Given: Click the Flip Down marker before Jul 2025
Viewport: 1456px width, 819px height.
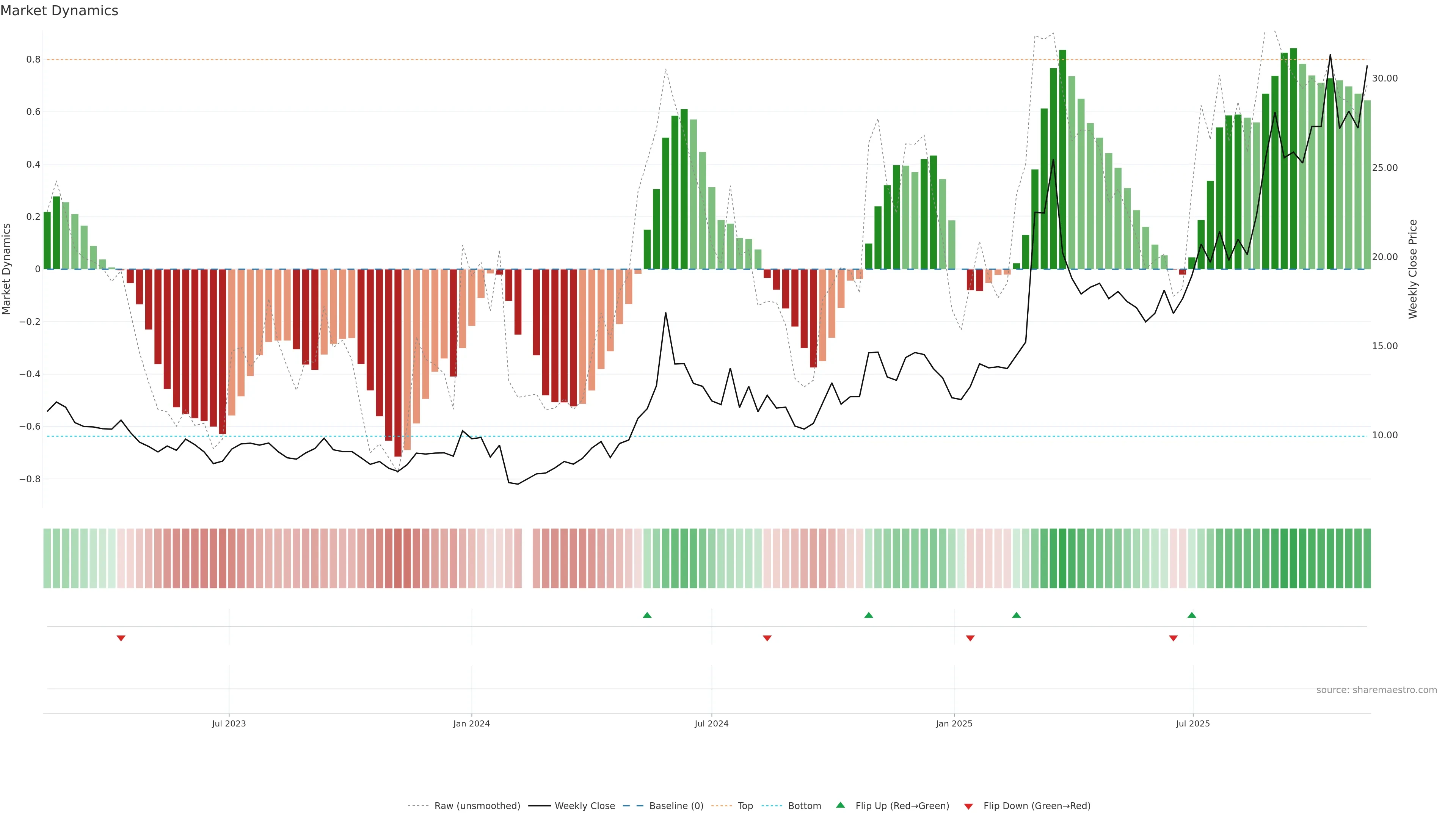Looking at the screenshot, I should [x=1173, y=638].
